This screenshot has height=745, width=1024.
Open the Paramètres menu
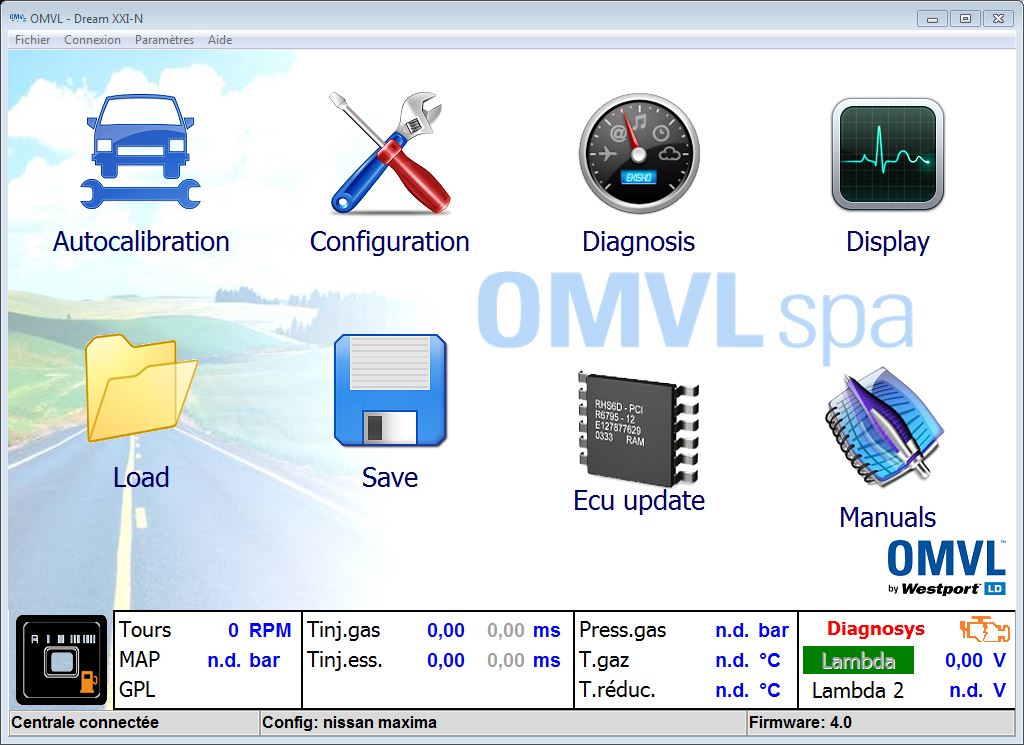click(x=165, y=40)
